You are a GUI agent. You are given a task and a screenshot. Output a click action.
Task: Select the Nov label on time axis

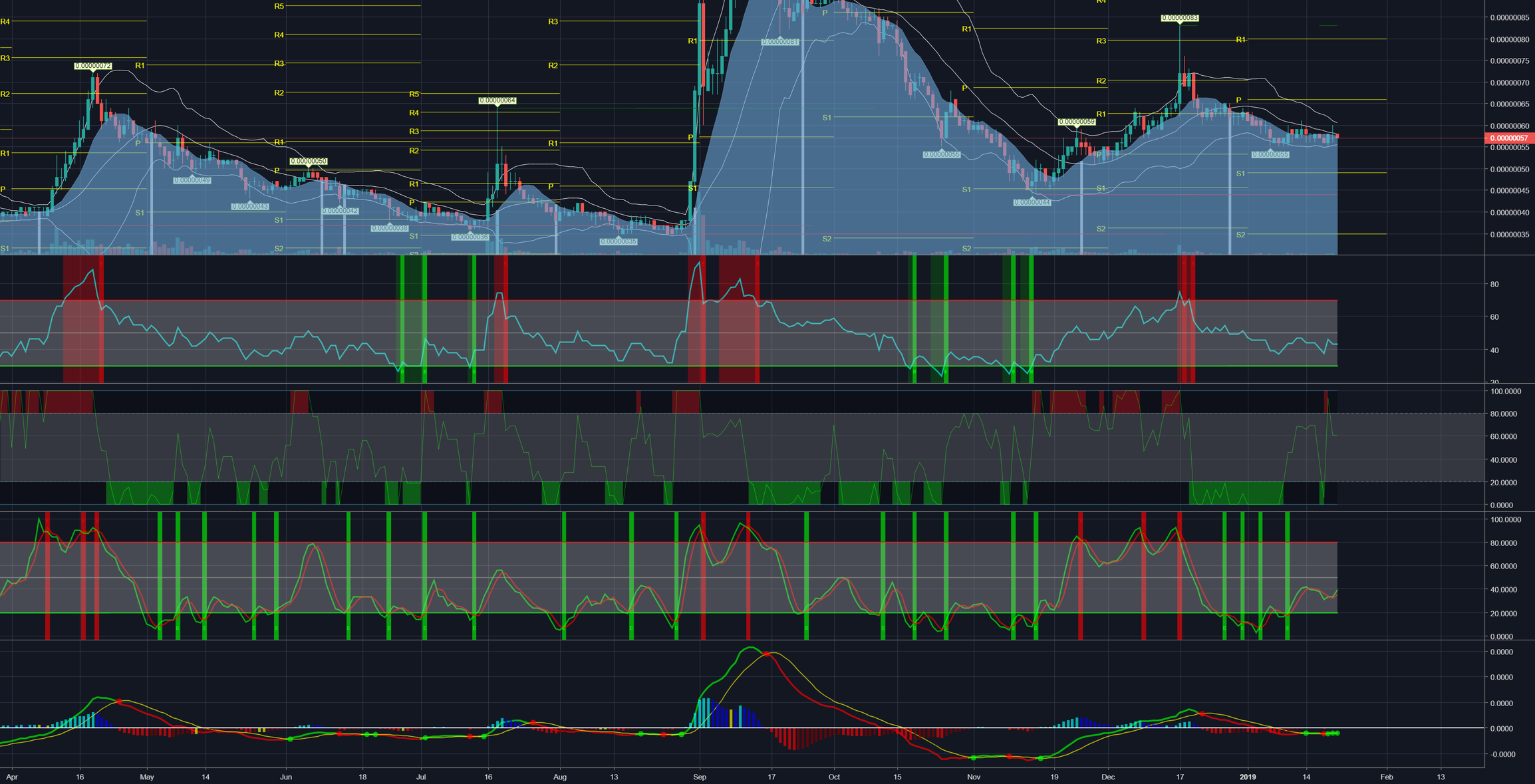pyautogui.click(x=974, y=777)
